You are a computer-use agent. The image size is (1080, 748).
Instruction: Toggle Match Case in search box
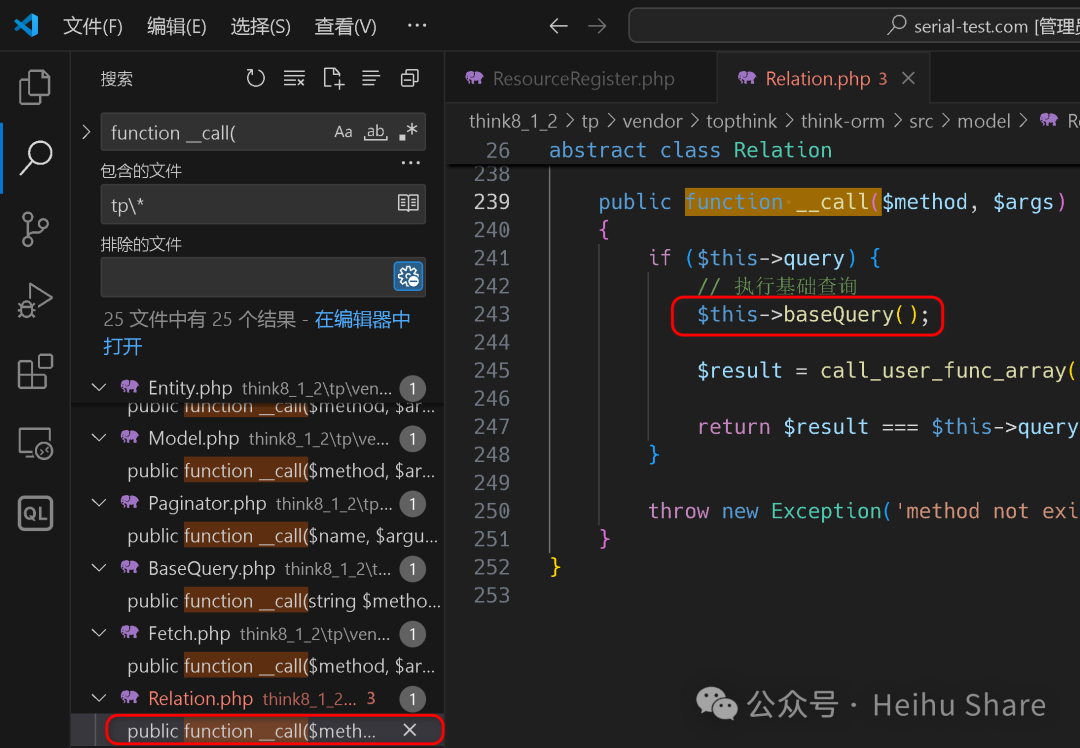click(343, 132)
